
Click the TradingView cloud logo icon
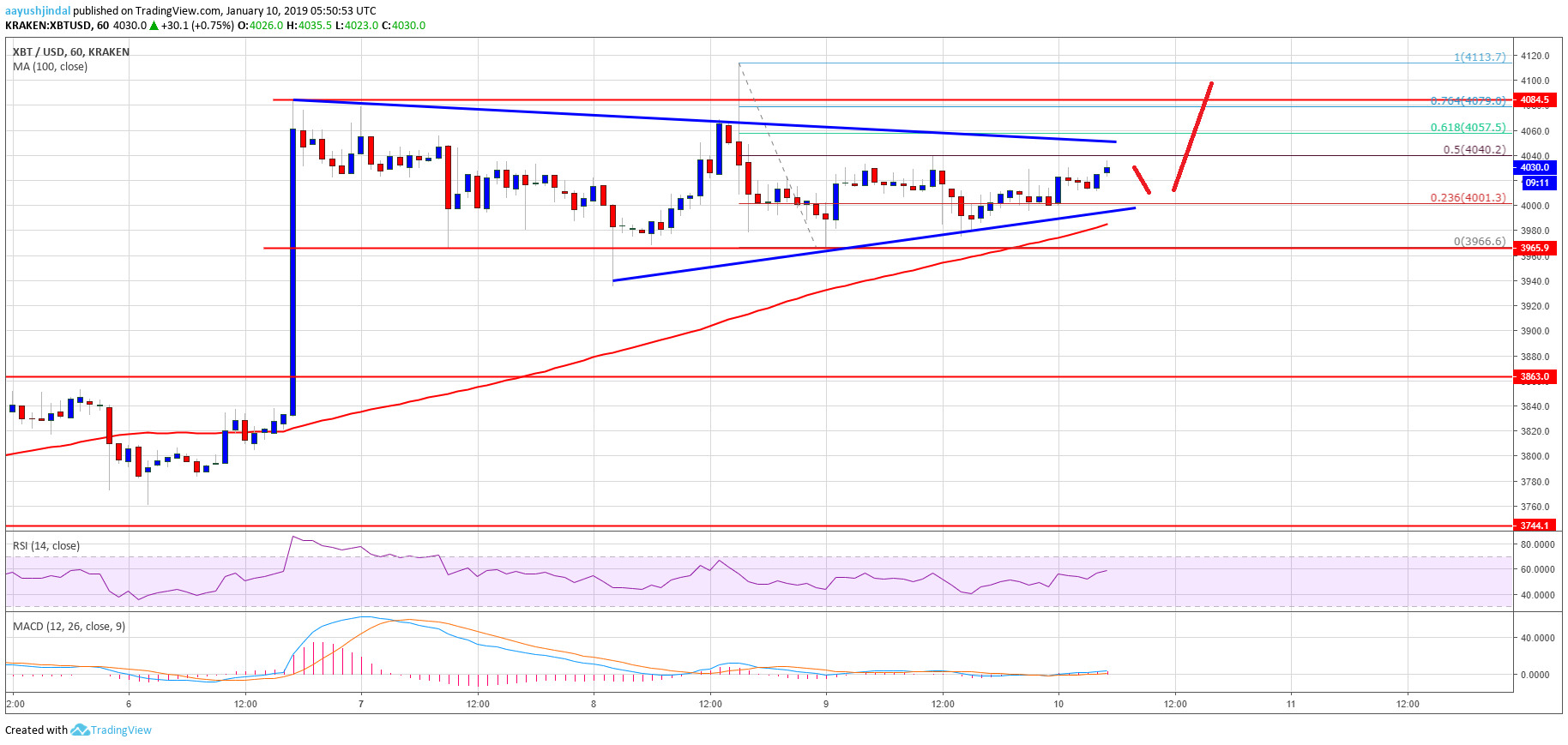[80, 730]
